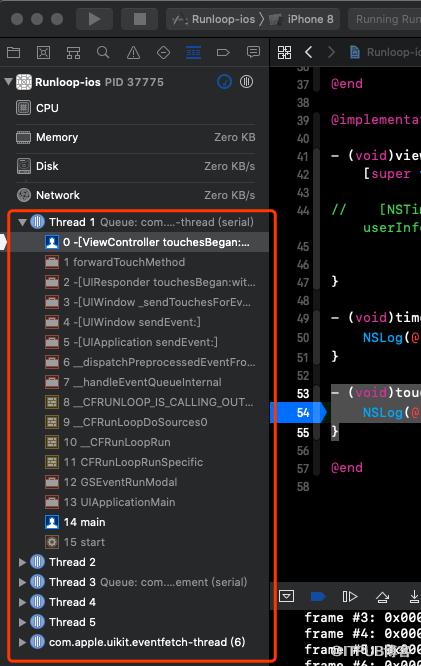This screenshot has height=666, width=421.
Task: Open the CPU gauge
Action: coord(135,108)
